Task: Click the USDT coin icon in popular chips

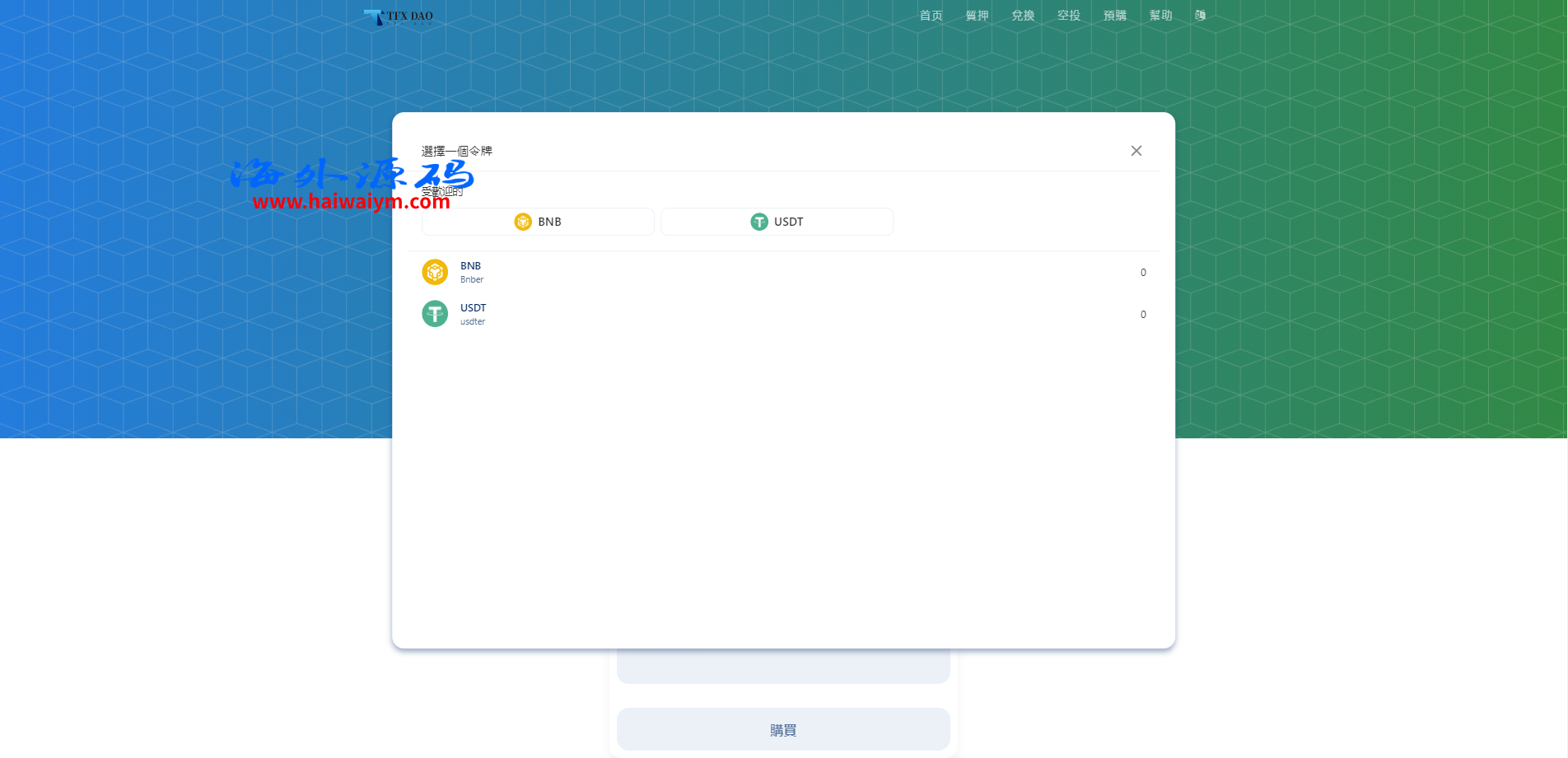Action: [759, 222]
